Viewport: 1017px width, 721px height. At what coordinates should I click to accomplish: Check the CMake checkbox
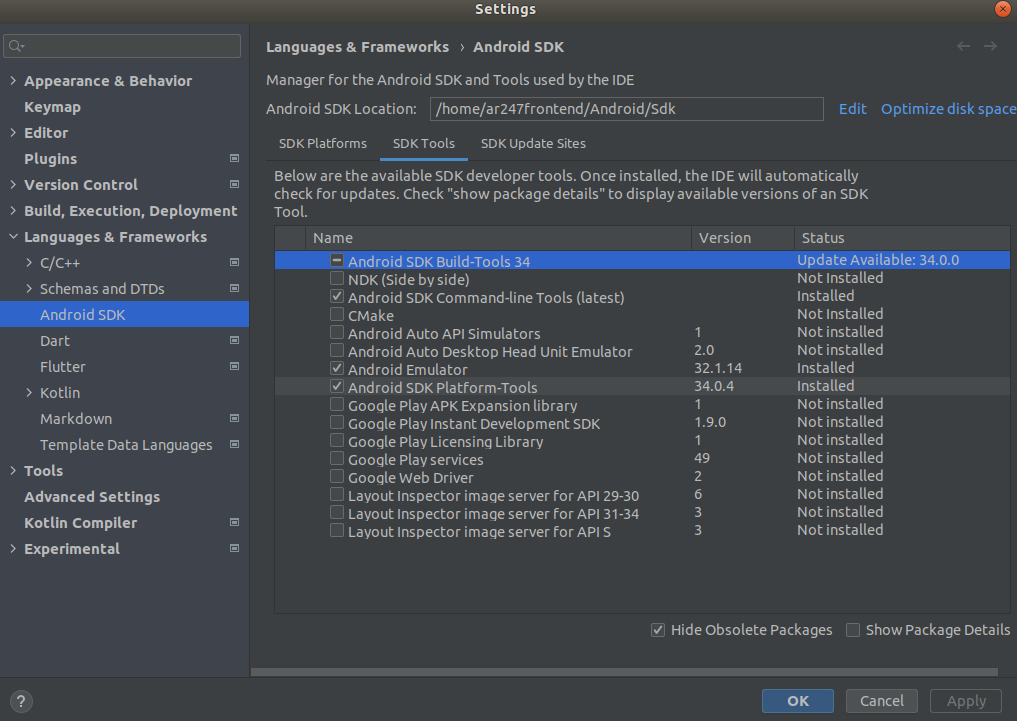337,314
